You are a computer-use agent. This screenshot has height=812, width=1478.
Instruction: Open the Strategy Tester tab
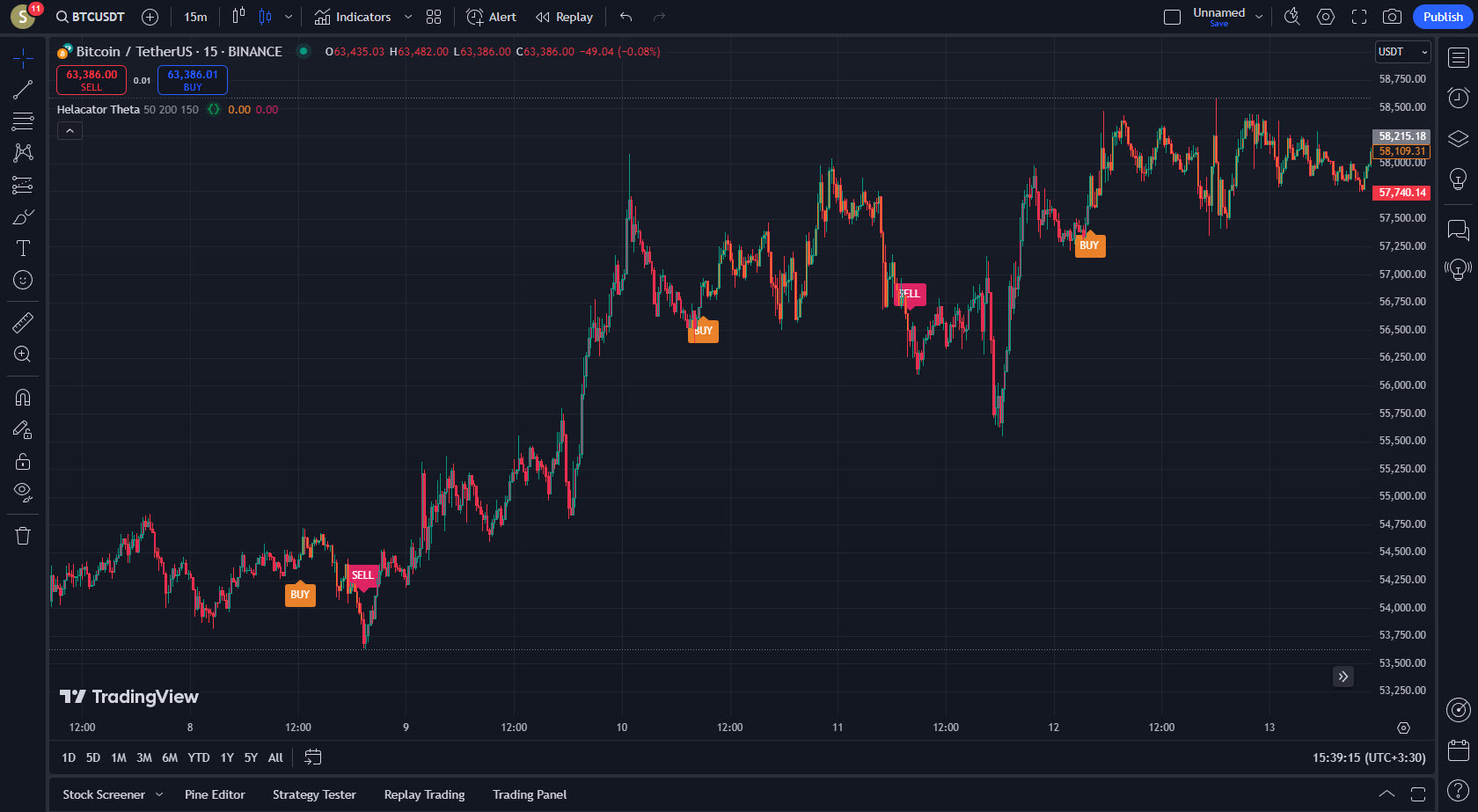point(314,794)
